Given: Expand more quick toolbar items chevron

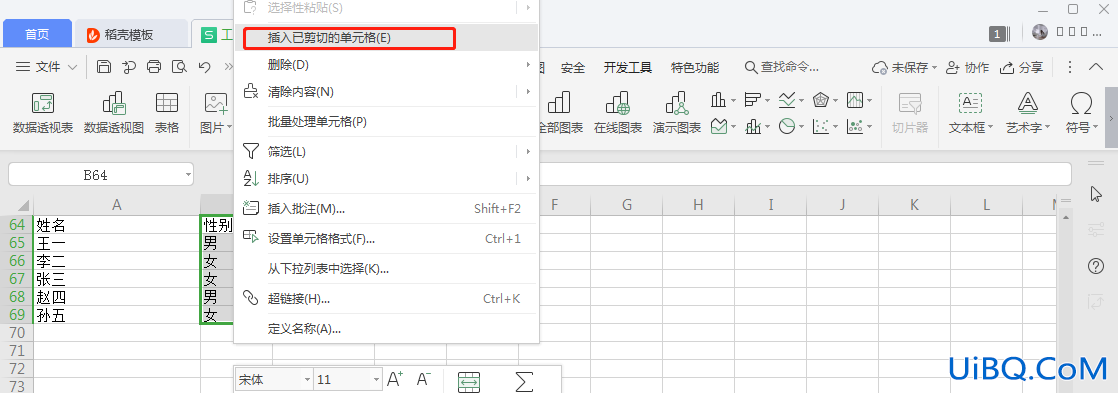Looking at the screenshot, I should [x=228, y=67].
